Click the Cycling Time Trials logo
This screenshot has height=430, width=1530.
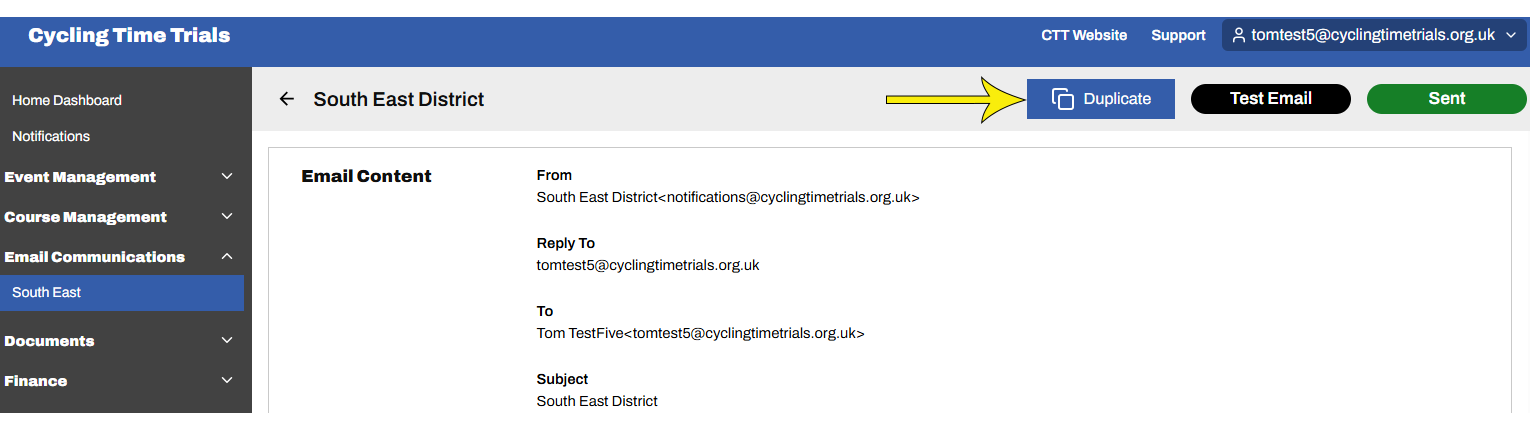click(129, 36)
